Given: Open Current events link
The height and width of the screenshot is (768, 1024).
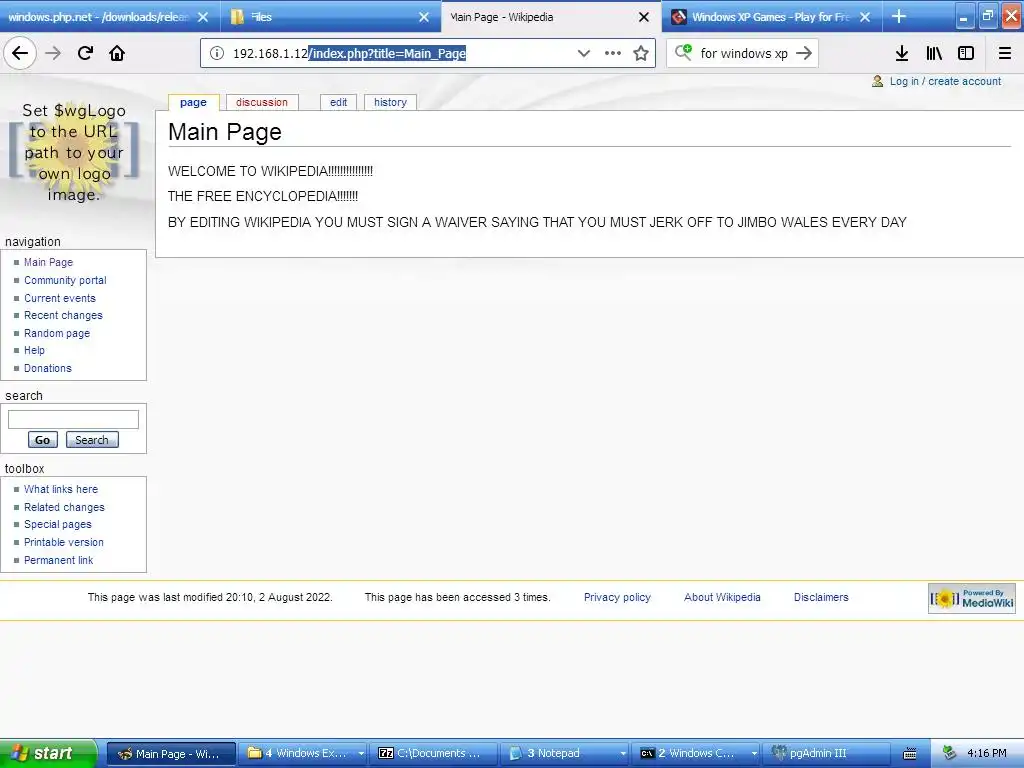Looking at the screenshot, I should point(60,298).
